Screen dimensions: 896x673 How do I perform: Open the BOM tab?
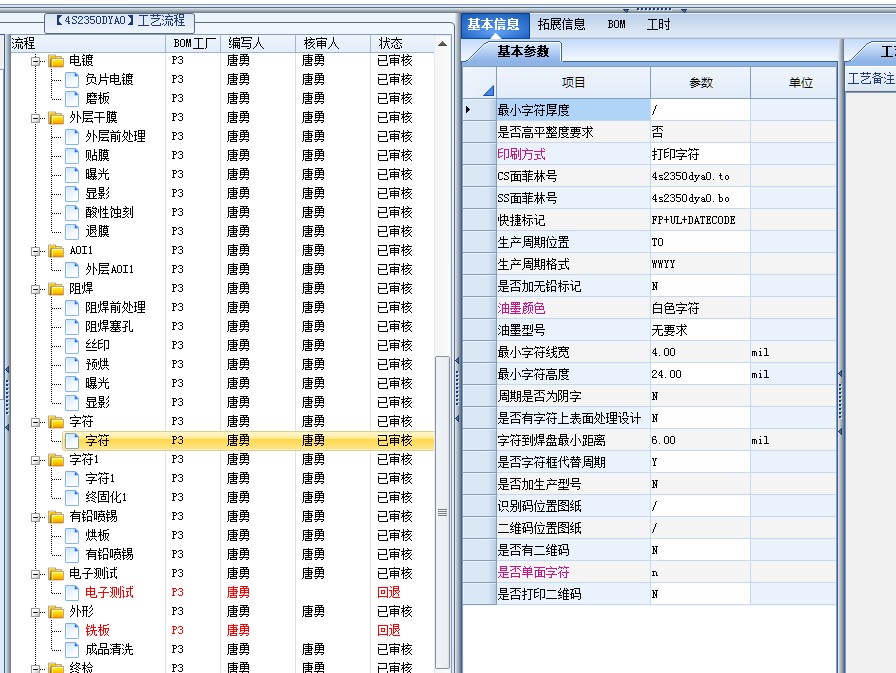(616, 25)
